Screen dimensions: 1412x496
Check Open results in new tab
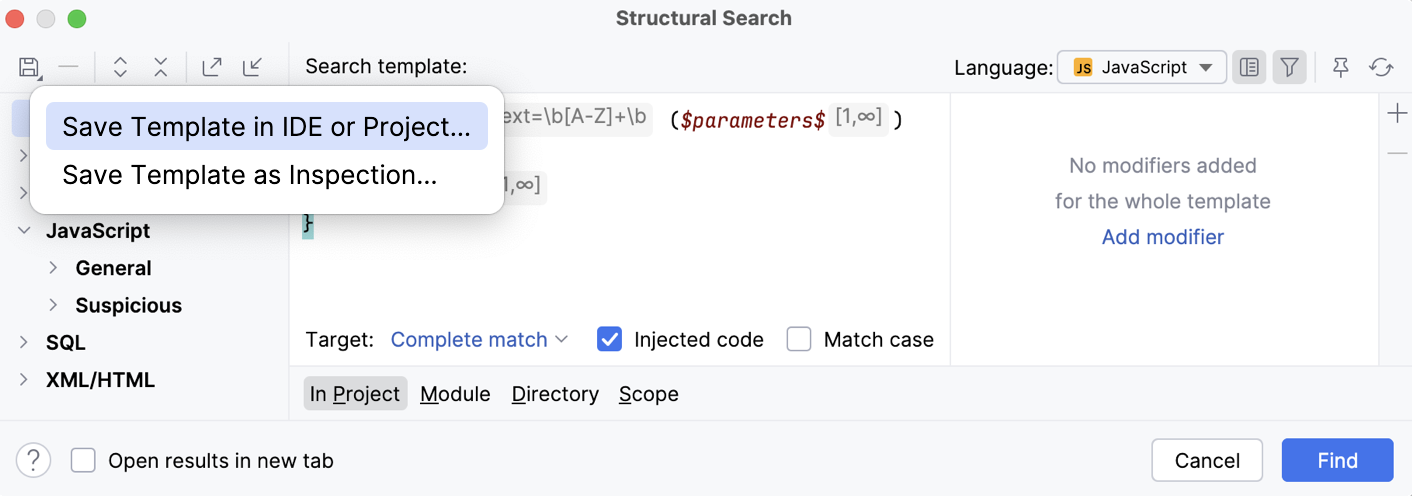point(83,461)
